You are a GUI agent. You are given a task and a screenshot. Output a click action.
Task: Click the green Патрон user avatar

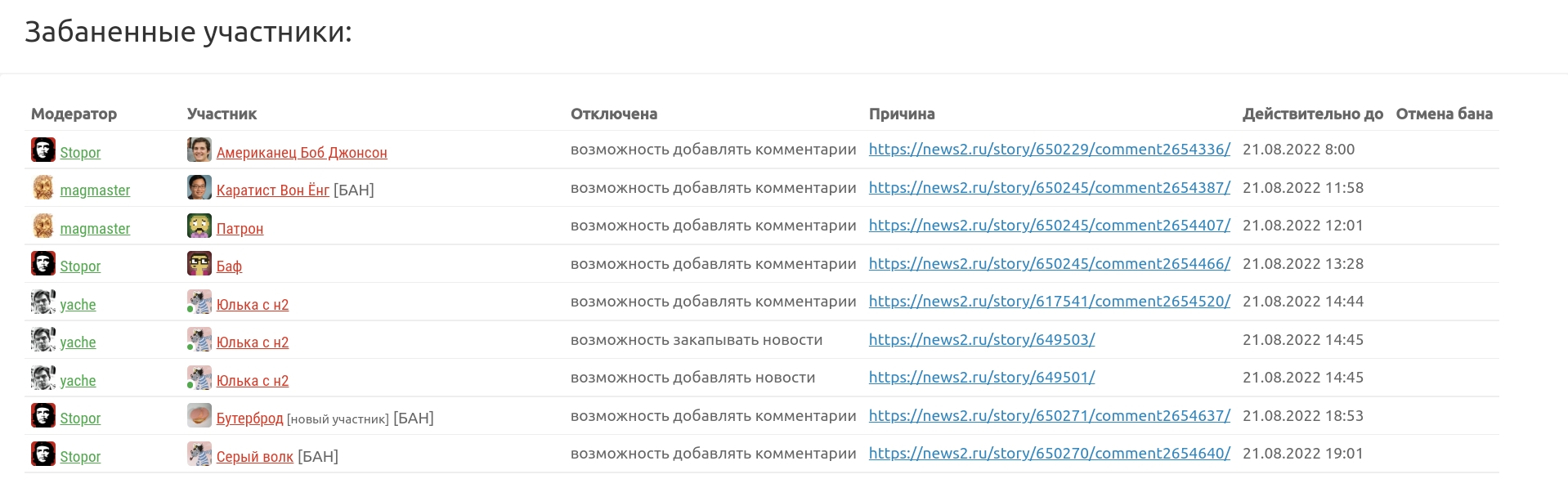(199, 226)
